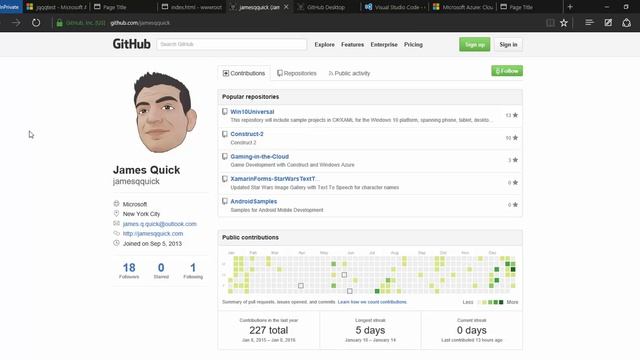The width and height of the screenshot is (640, 360).
Task: Open the Explore nav item
Action: point(324,44)
